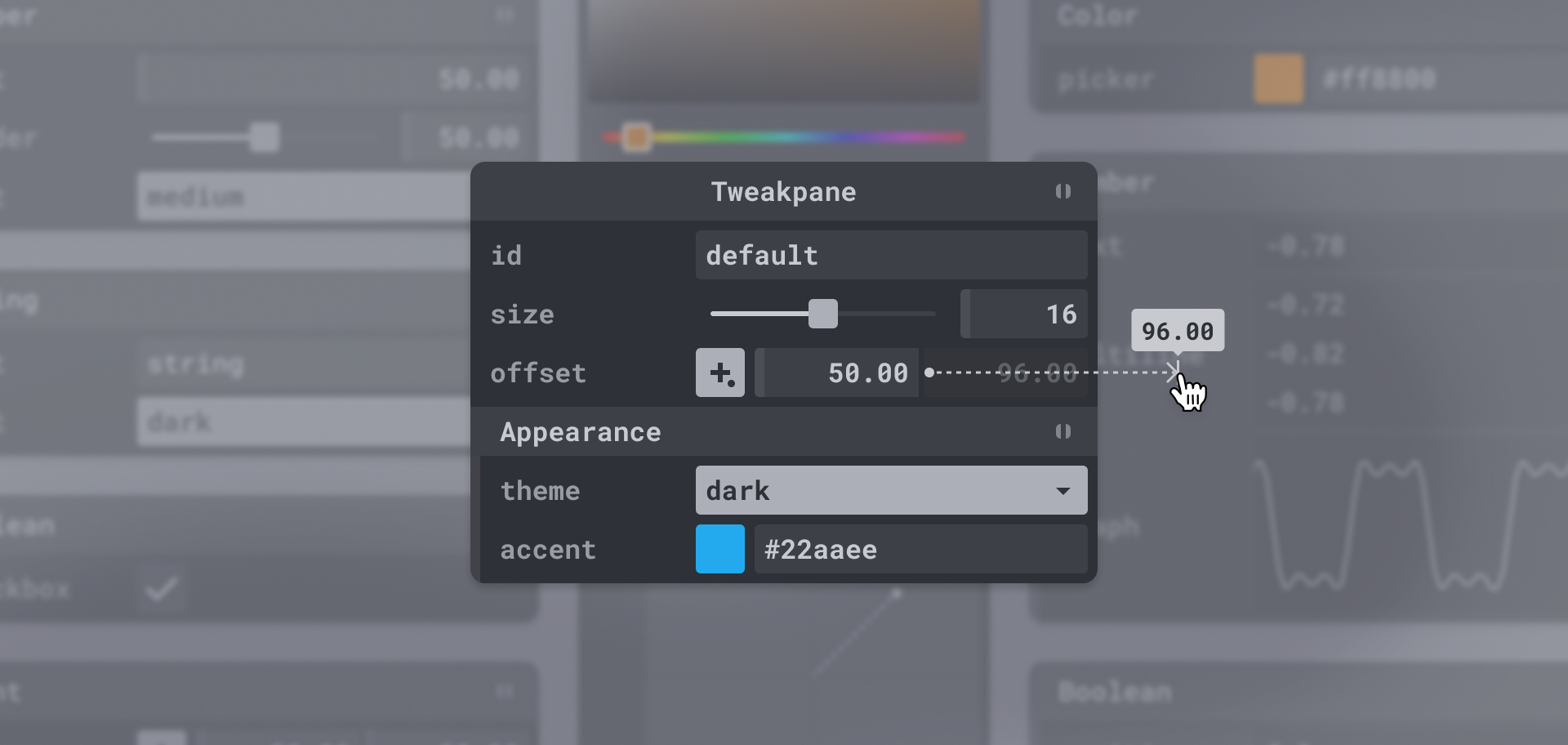The image size is (1568, 745).
Task: Click the size number field showing 16
Action: point(1024,314)
